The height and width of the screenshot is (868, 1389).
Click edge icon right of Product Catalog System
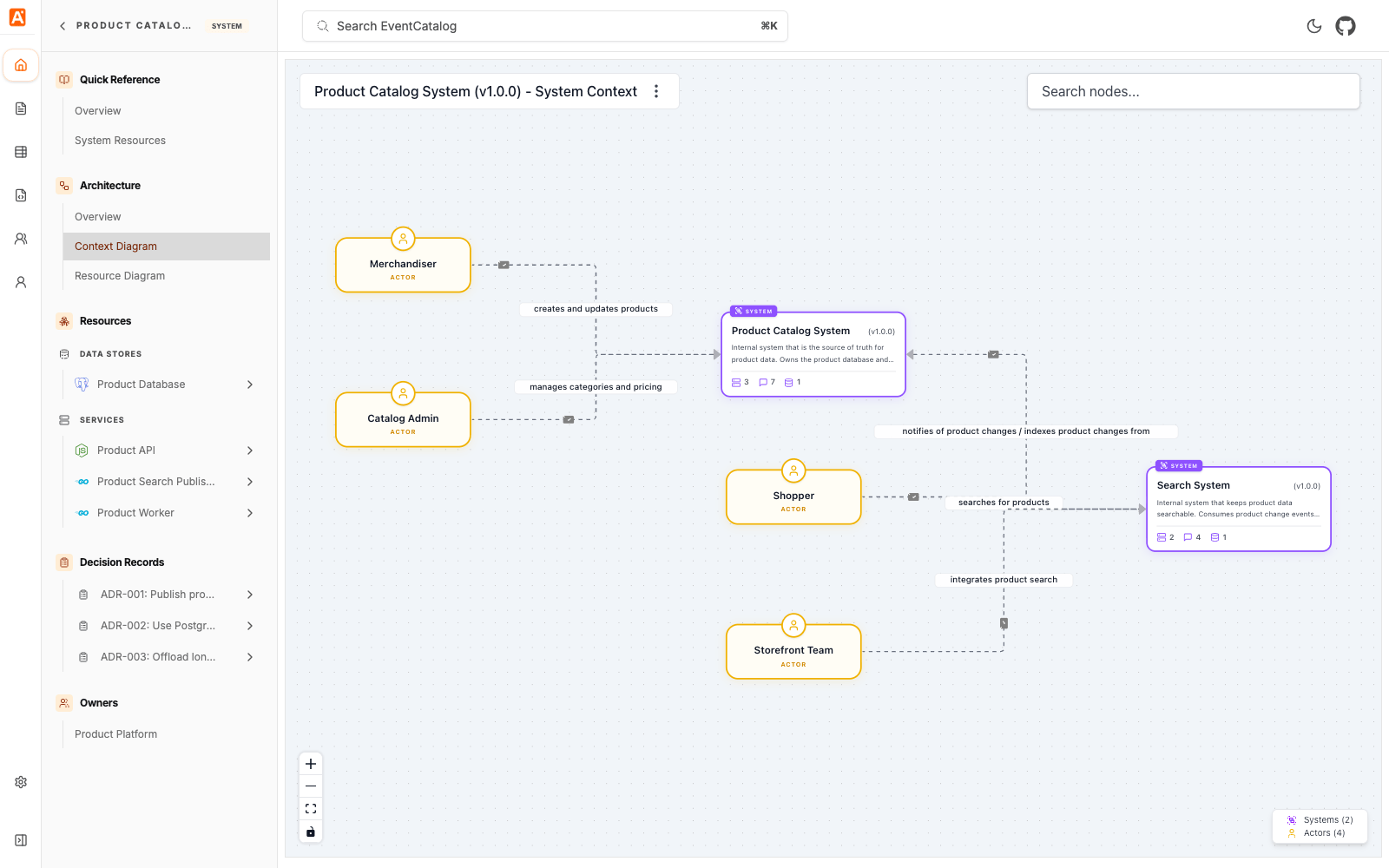coord(994,354)
